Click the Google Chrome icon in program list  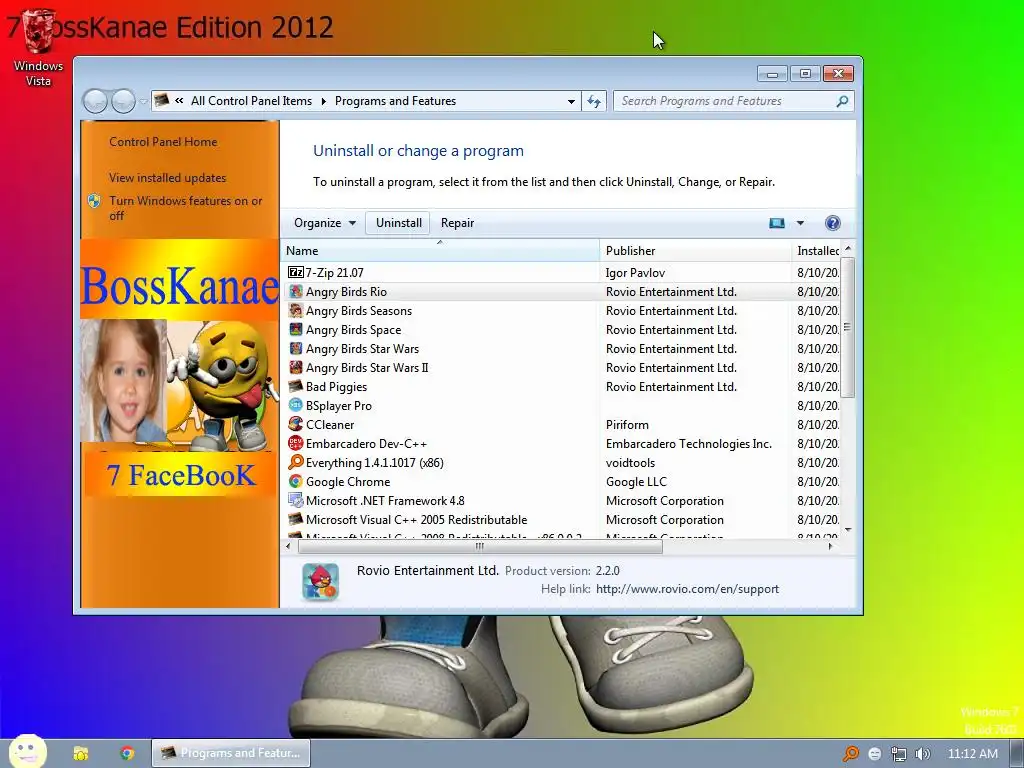click(x=296, y=481)
